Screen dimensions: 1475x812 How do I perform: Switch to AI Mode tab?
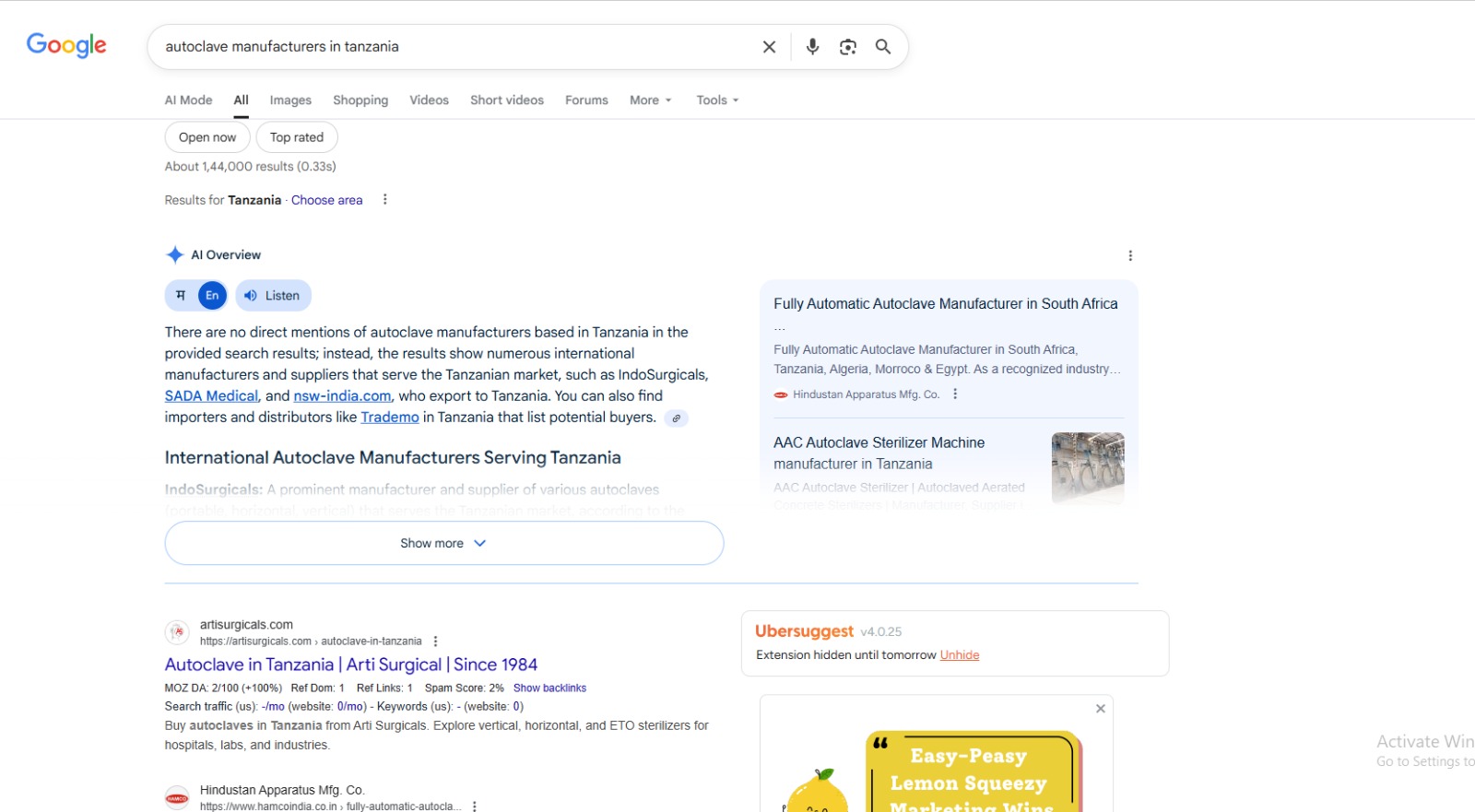tap(188, 100)
